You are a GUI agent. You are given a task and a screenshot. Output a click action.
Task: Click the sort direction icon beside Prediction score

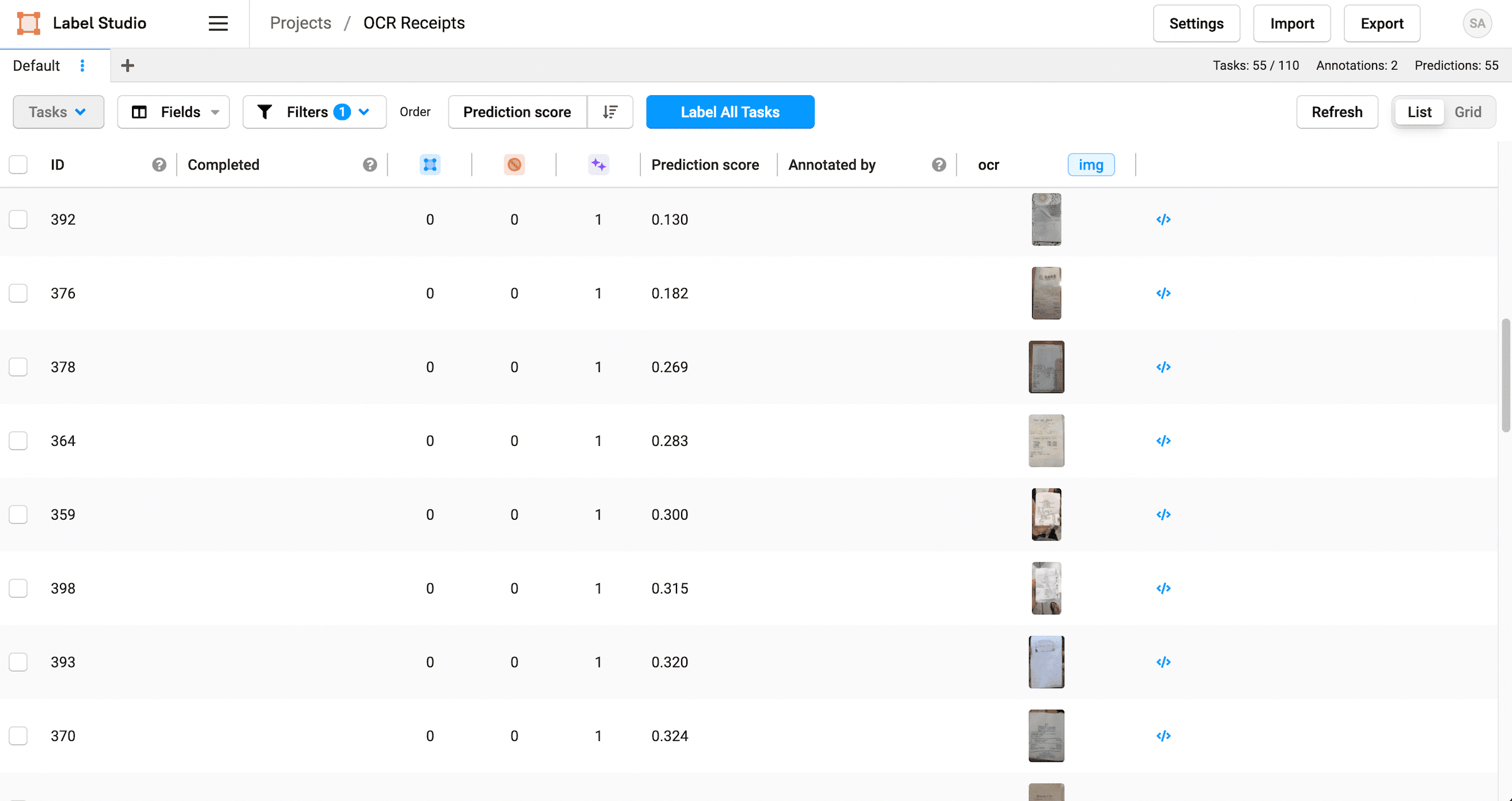(610, 111)
